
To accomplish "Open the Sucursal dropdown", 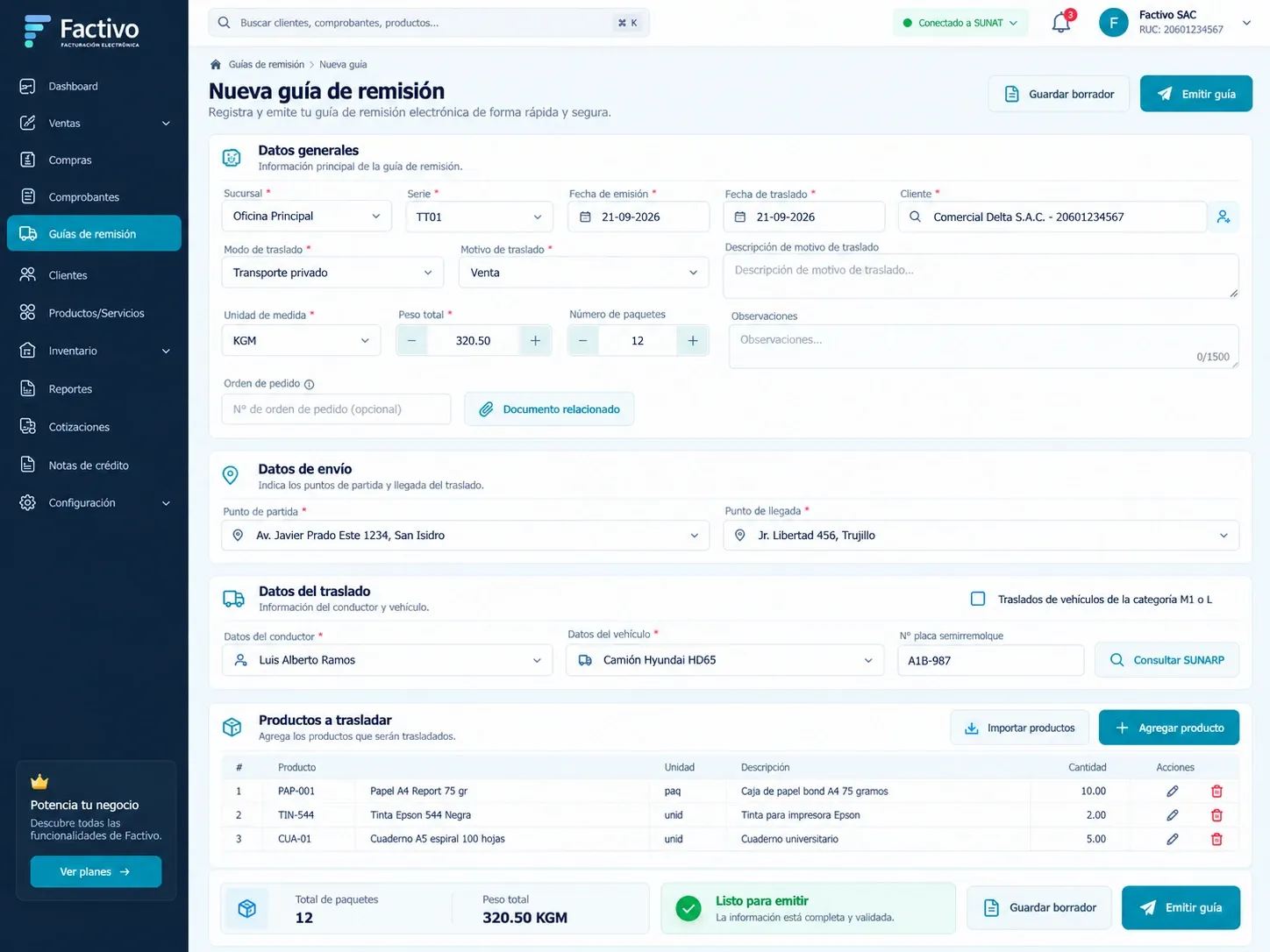I will [x=306, y=217].
